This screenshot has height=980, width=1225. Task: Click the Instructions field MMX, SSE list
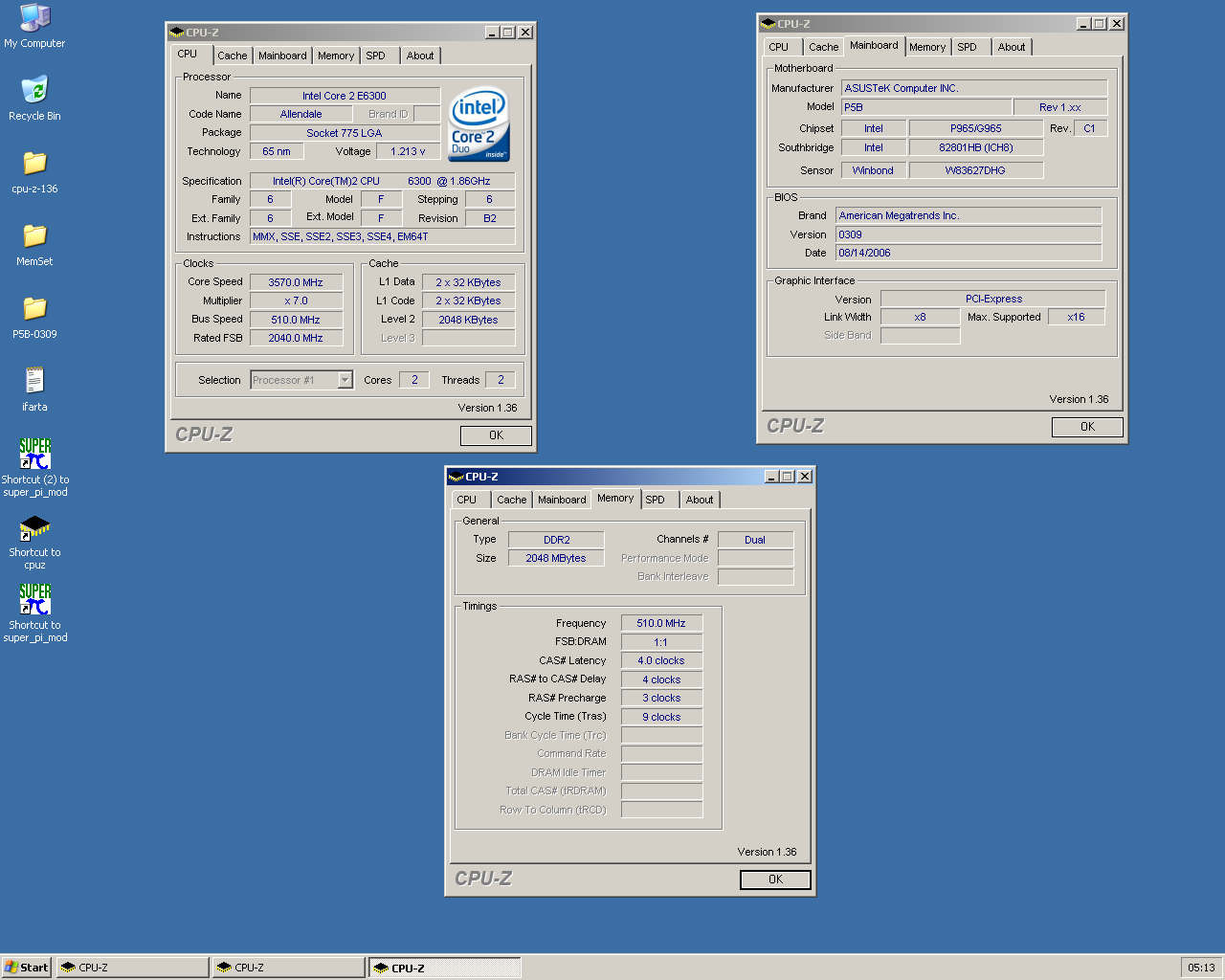[x=383, y=236]
